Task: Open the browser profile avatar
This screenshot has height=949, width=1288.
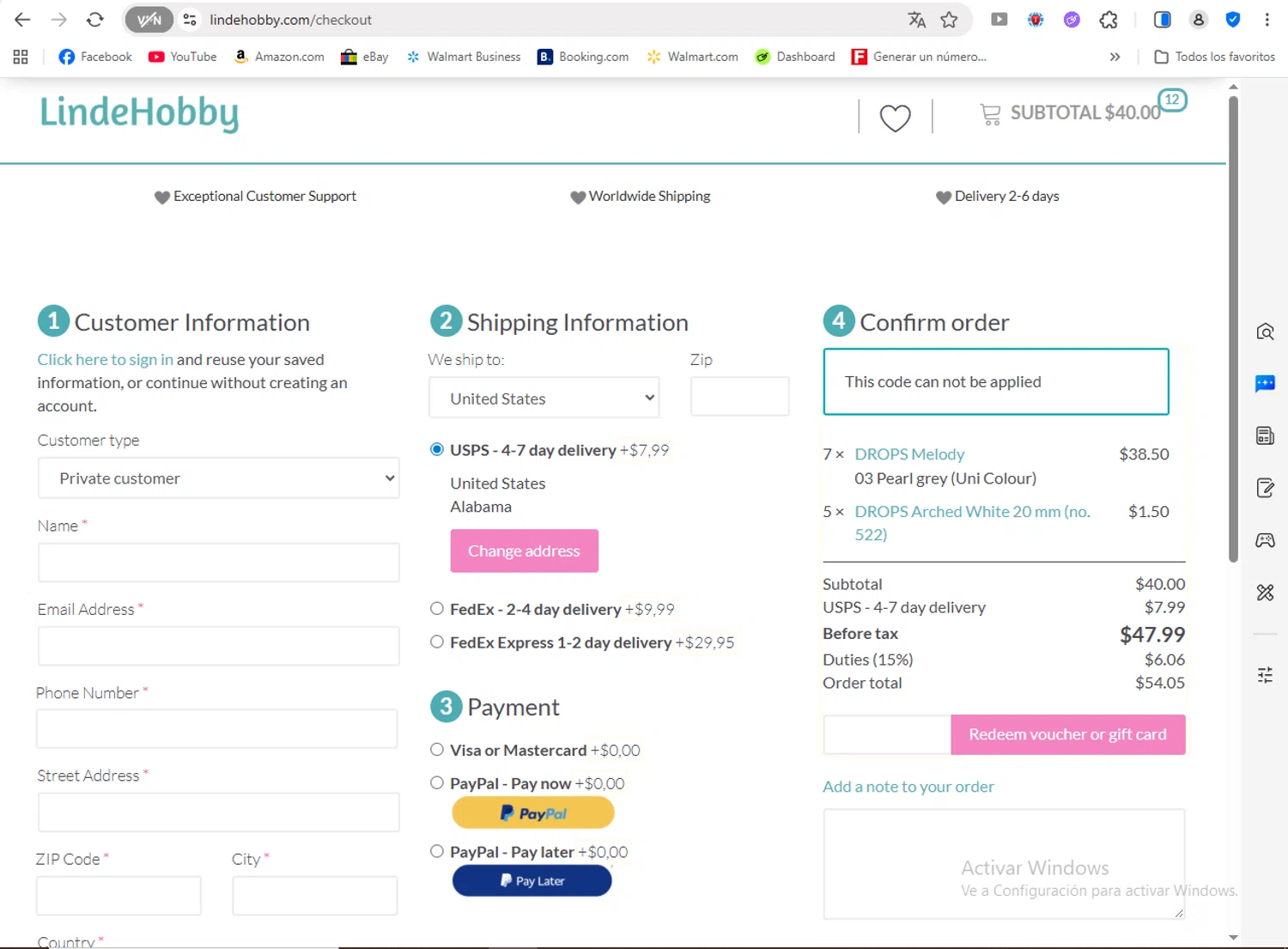Action: click(x=1198, y=20)
